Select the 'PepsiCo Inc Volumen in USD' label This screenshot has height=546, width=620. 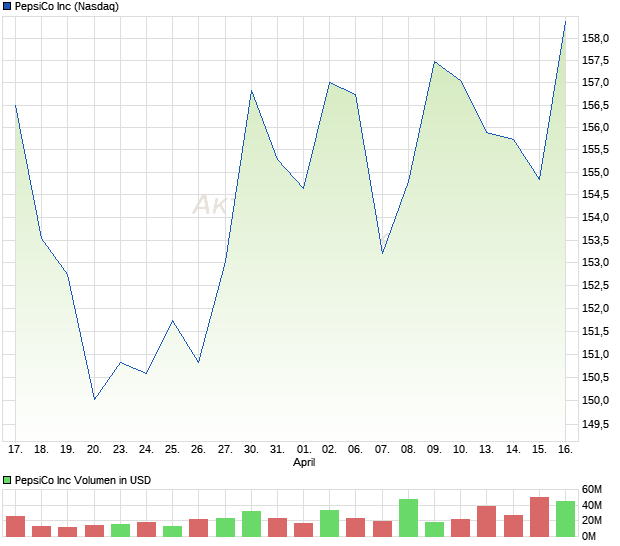pos(83,480)
